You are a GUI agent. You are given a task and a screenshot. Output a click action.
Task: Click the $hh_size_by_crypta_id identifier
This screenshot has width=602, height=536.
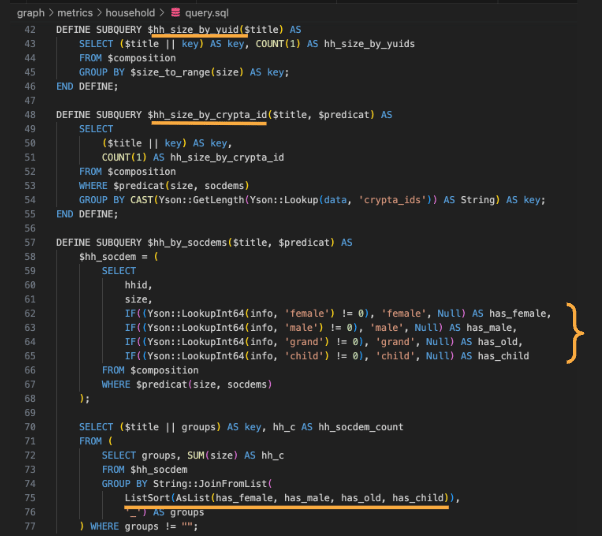click(x=207, y=115)
